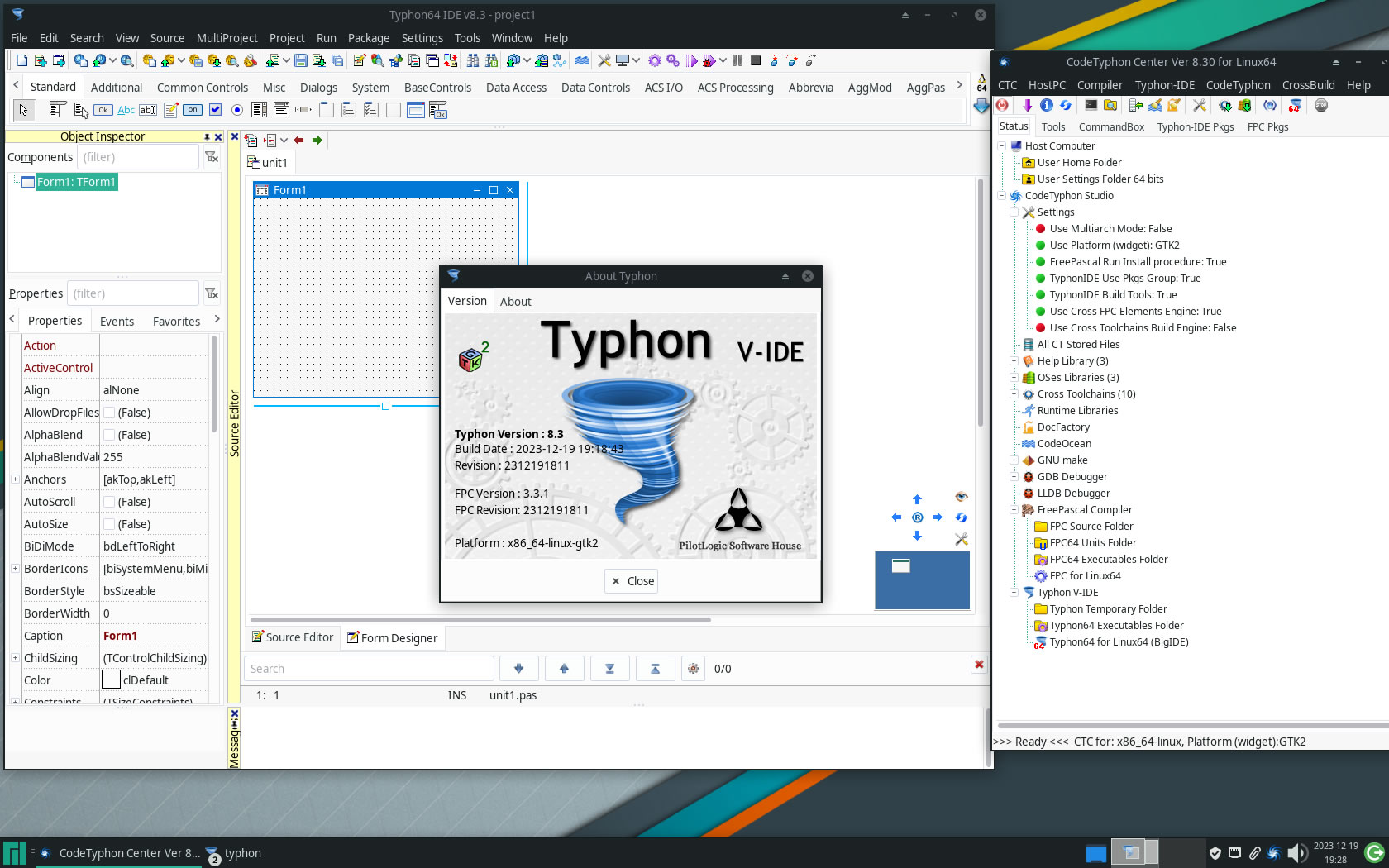Click the Save icon in the IDE toolbar
Screen dimensions: 1389x868
301,60
